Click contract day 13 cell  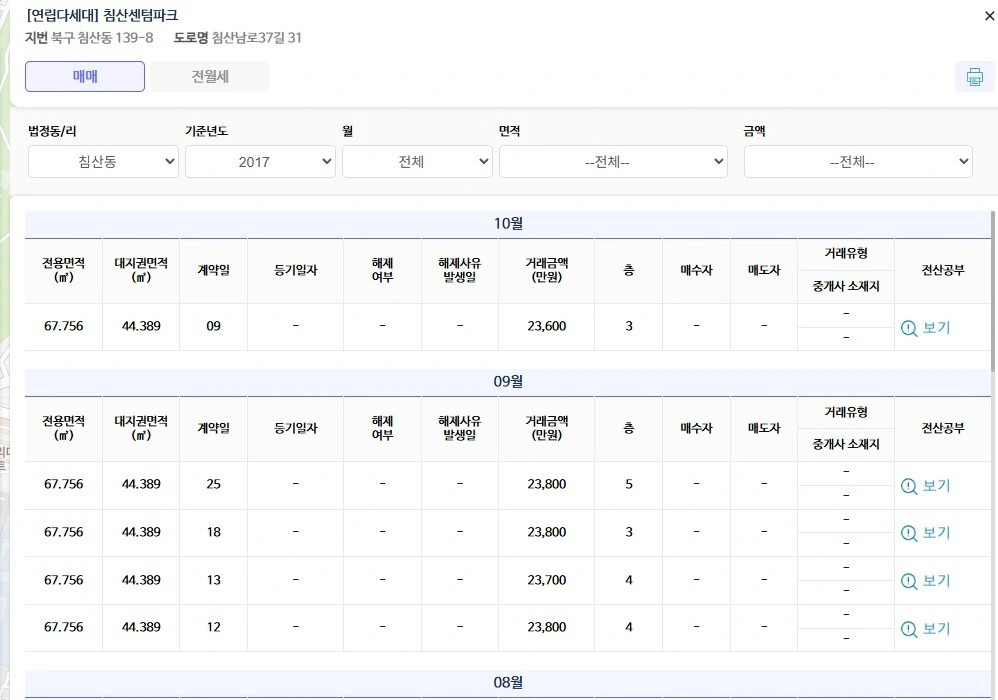(x=213, y=580)
